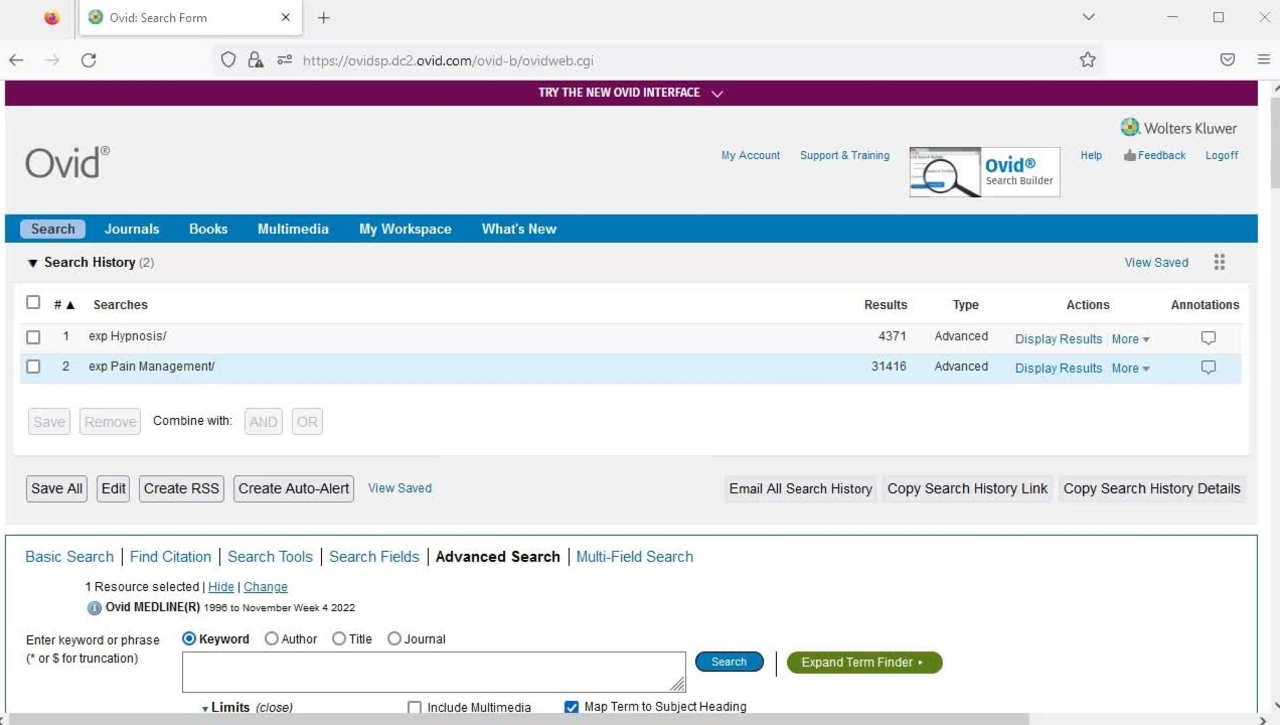Check the box for search 1 exp Hypnosis
Screen dimensions: 1280x725
pyautogui.click(x=33, y=337)
